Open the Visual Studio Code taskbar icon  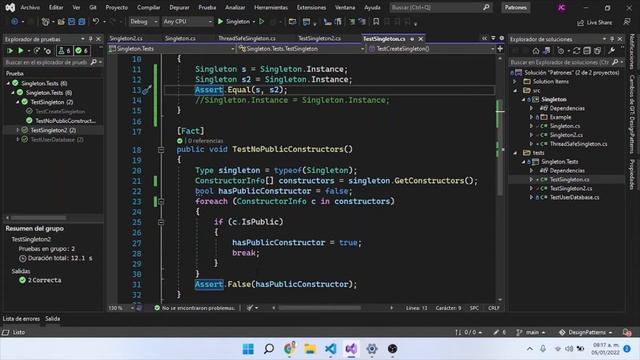(x=331, y=349)
